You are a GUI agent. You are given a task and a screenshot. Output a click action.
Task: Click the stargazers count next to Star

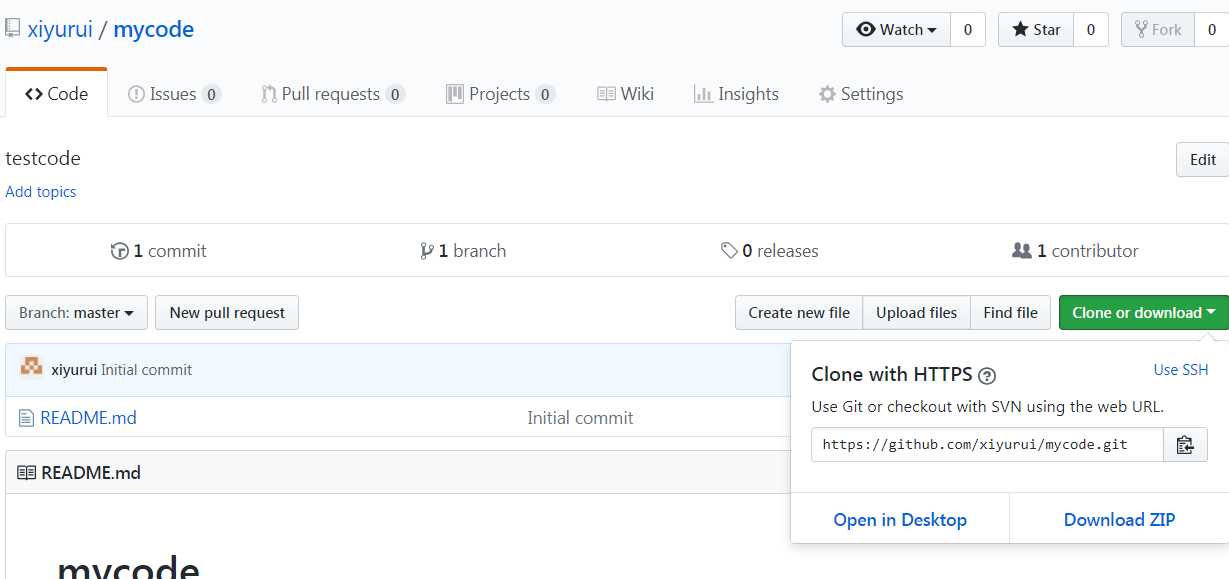click(x=1091, y=30)
